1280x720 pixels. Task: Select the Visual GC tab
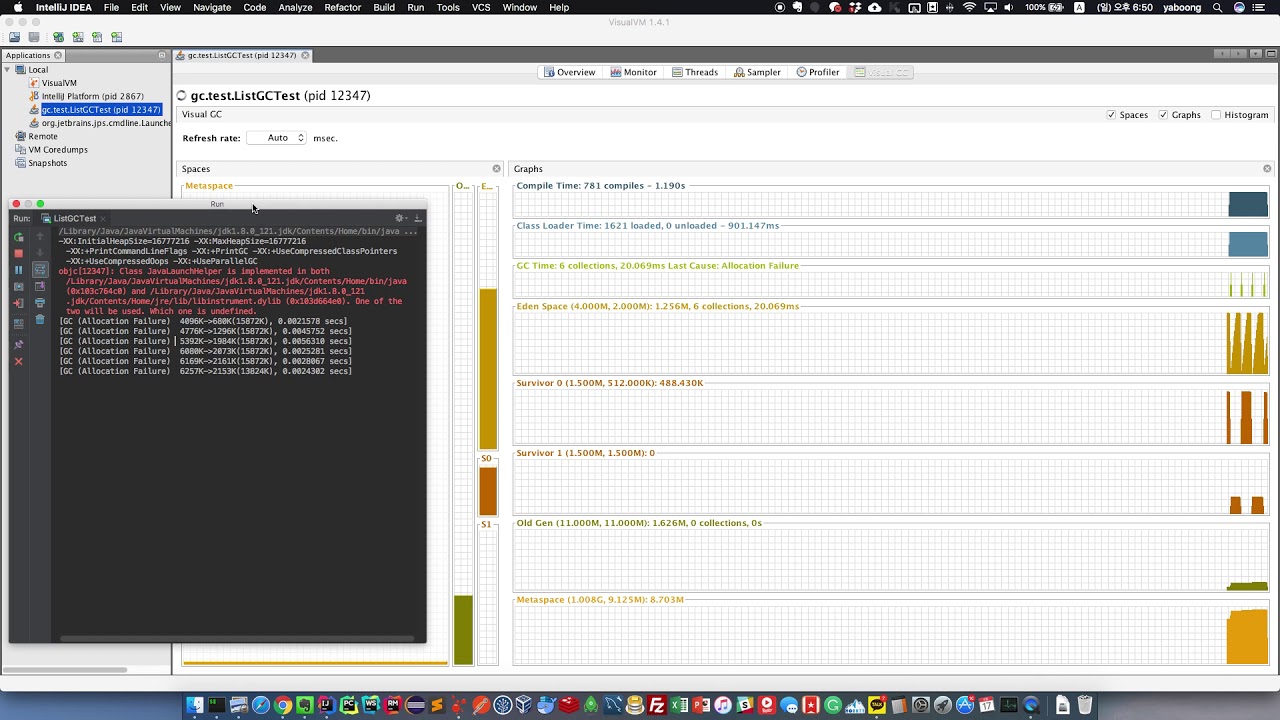[882, 72]
